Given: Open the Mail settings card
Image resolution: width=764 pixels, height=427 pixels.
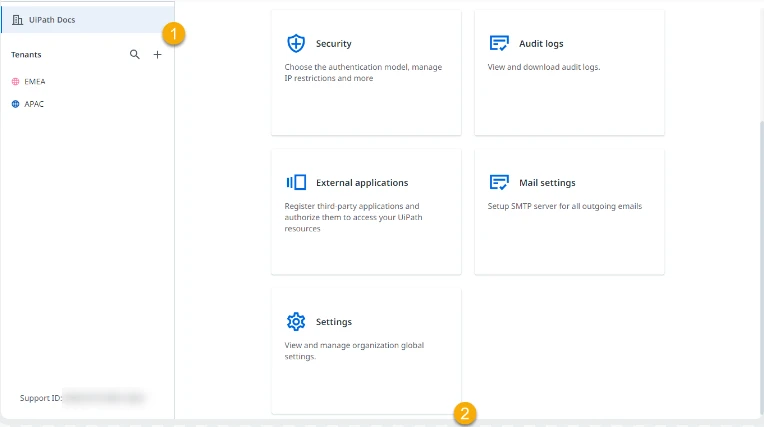Looking at the screenshot, I should coord(569,212).
